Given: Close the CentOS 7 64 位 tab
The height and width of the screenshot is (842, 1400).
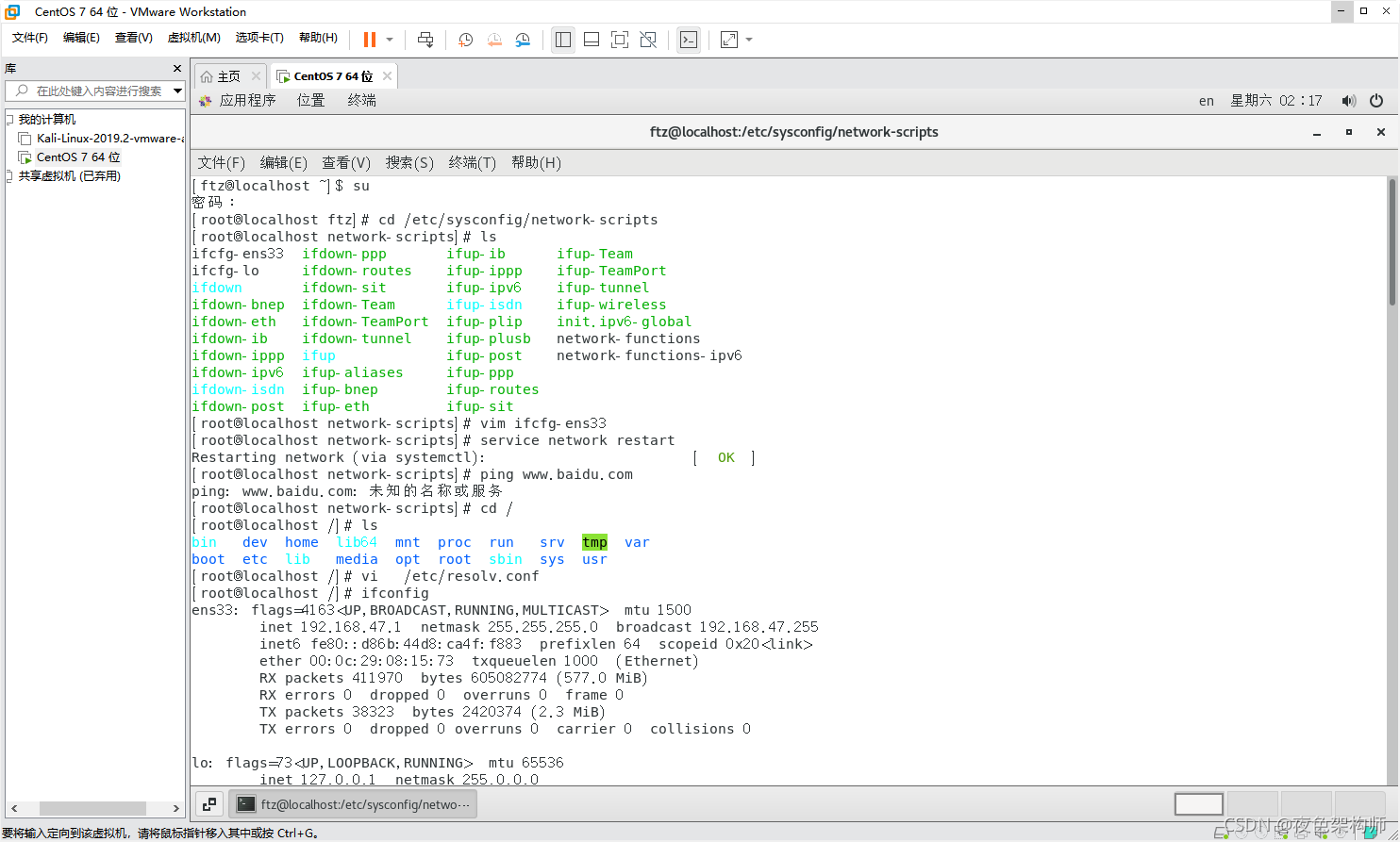Looking at the screenshot, I should [387, 76].
